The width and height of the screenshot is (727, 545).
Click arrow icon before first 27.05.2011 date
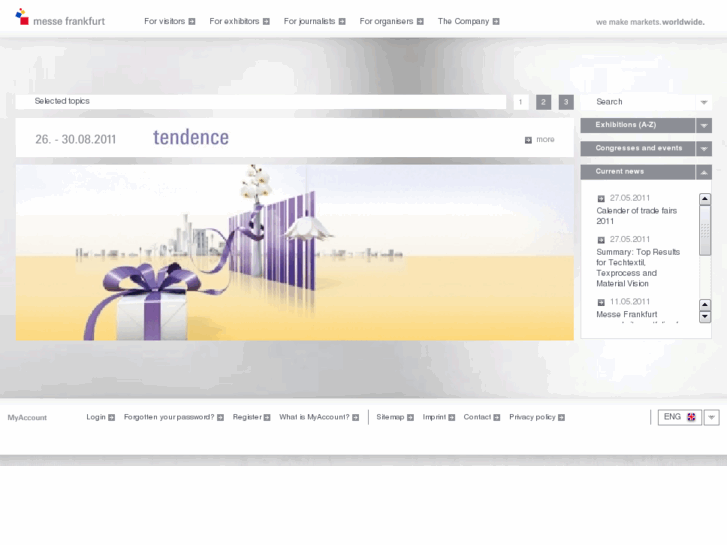601,199
